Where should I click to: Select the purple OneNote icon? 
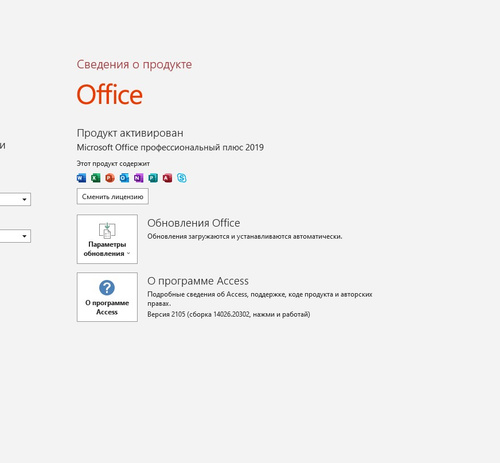tap(139, 178)
